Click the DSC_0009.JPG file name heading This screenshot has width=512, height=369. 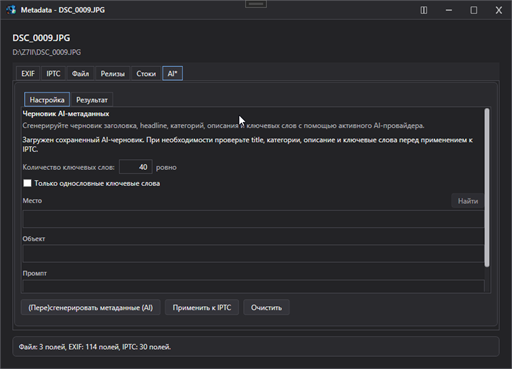[x=41, y=38]
